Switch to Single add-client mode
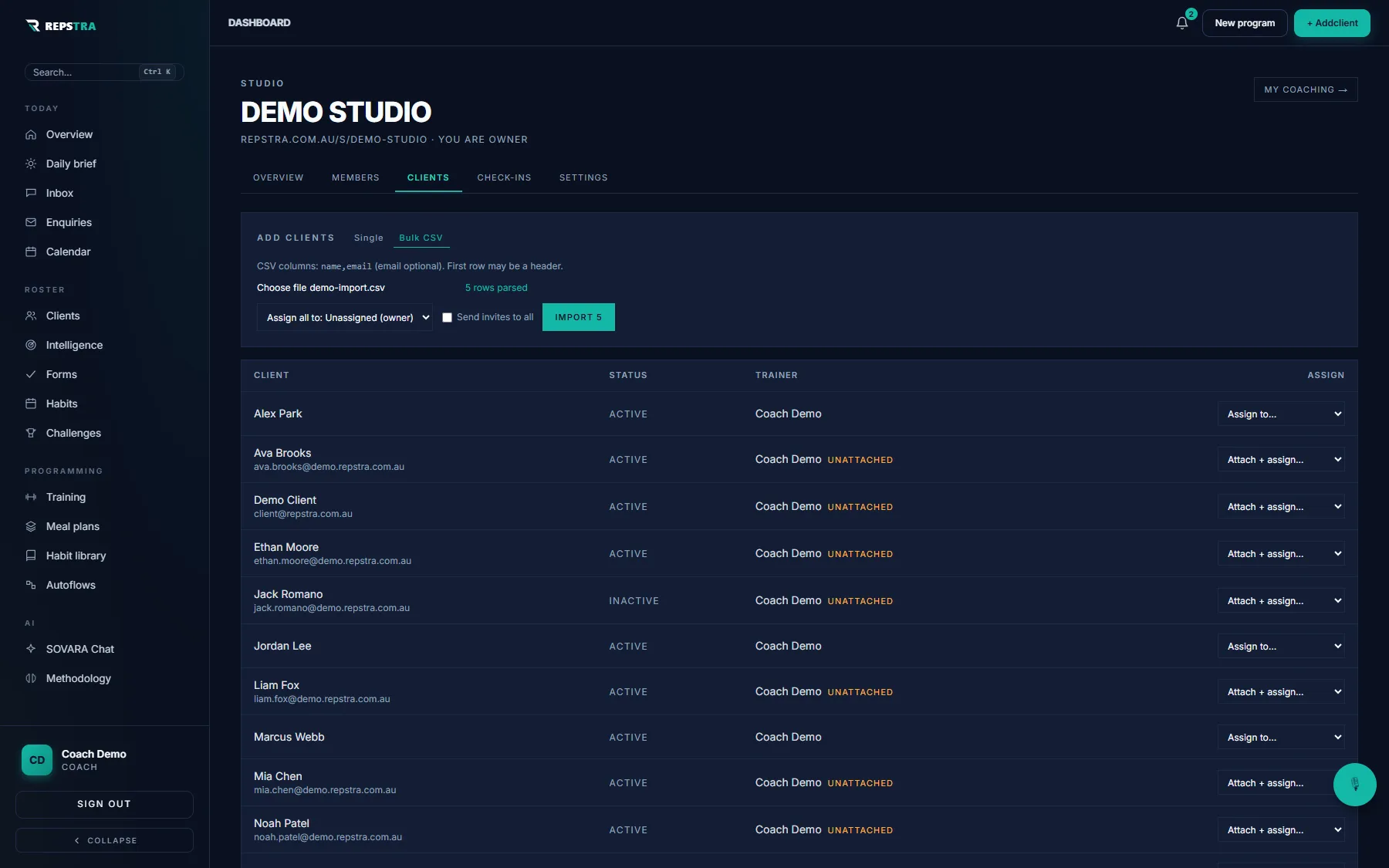This screenshot has height=868, width=1389. pyautogui.click(x=369, y=238)
